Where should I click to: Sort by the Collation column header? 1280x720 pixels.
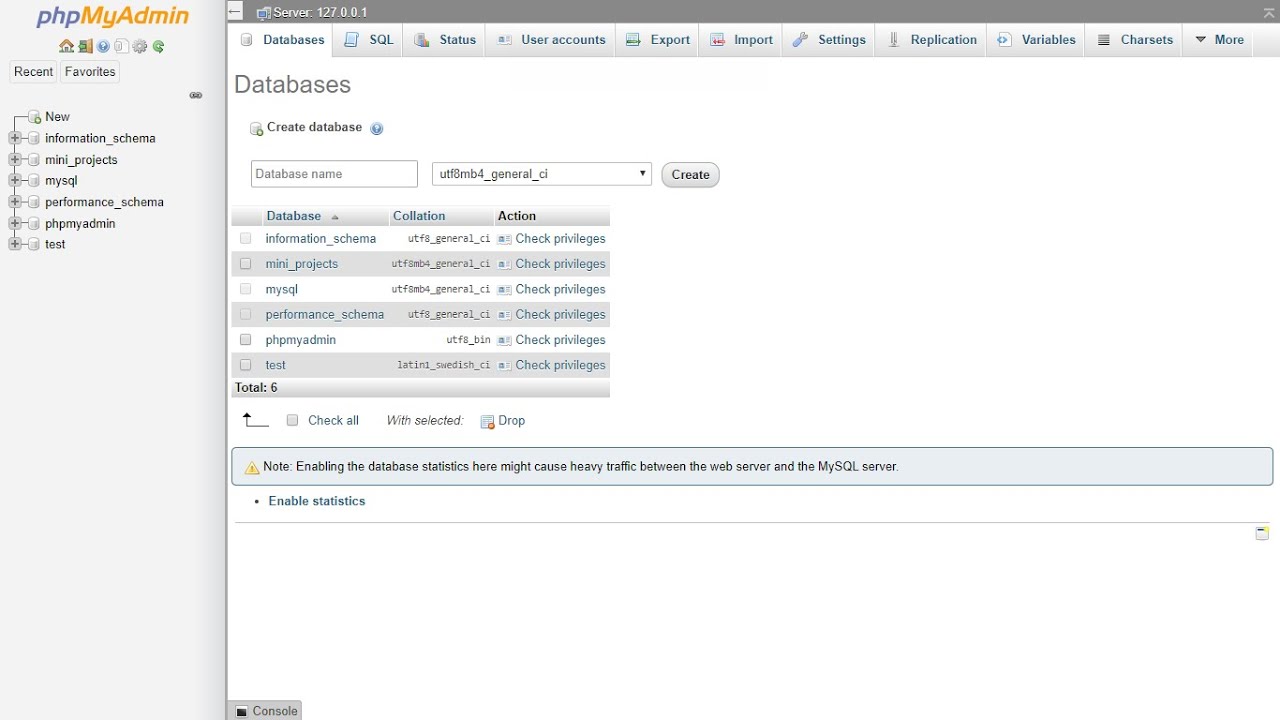click(x=419, y=216)
